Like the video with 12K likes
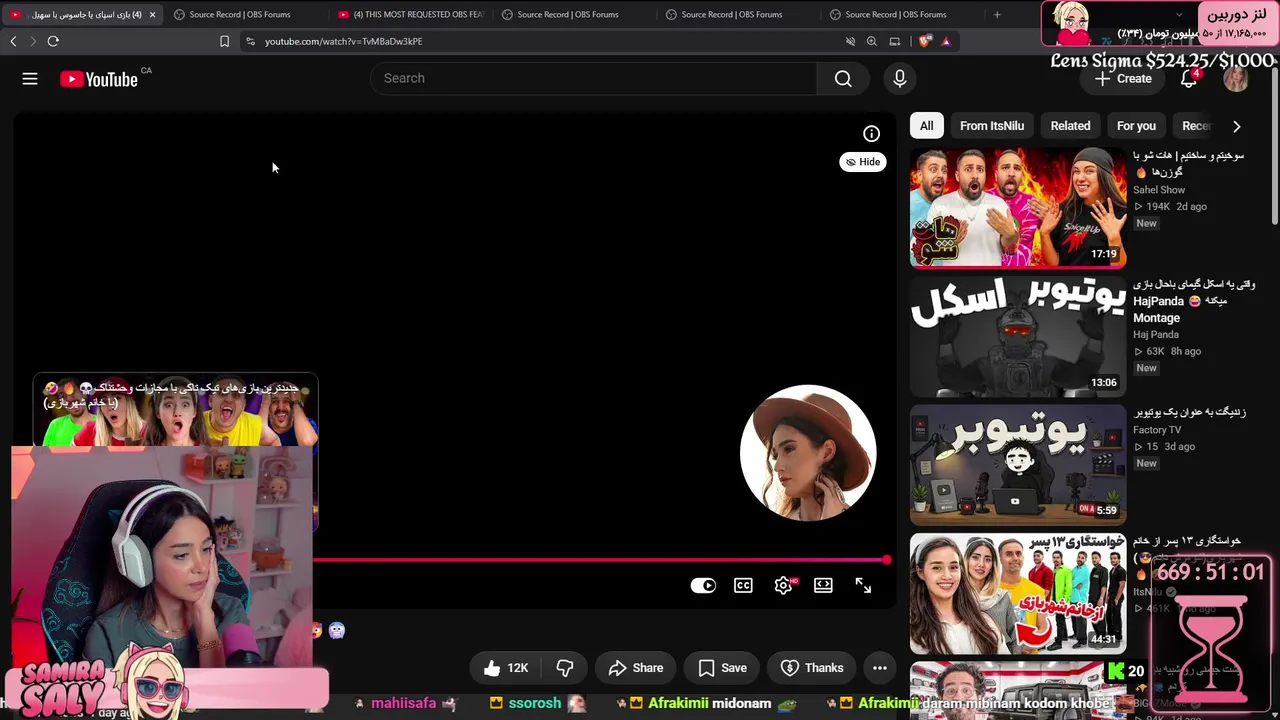The image size is (1280, 720). [506, 668]
